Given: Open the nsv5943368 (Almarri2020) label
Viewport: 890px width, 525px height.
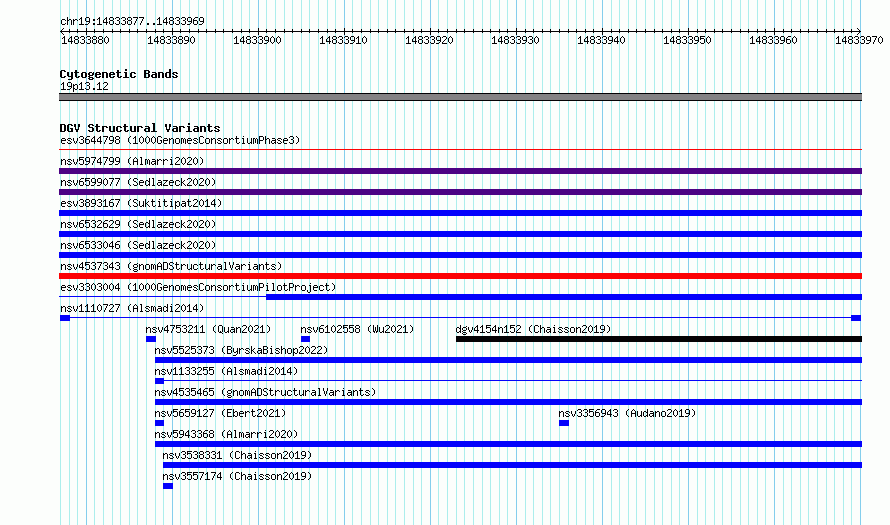Looking at the screenshot, I should point(226,434).
